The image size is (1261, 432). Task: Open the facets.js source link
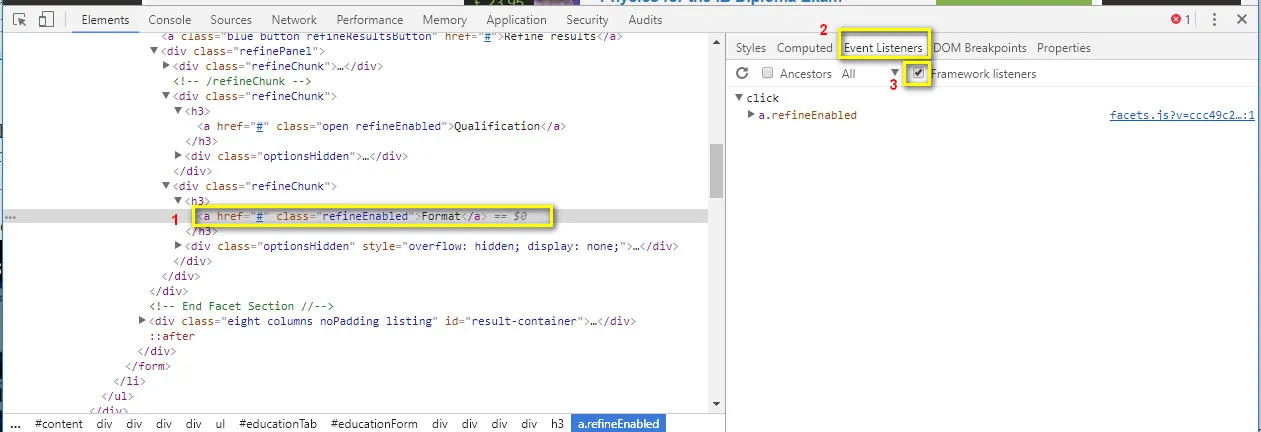tap(1182, 115)
